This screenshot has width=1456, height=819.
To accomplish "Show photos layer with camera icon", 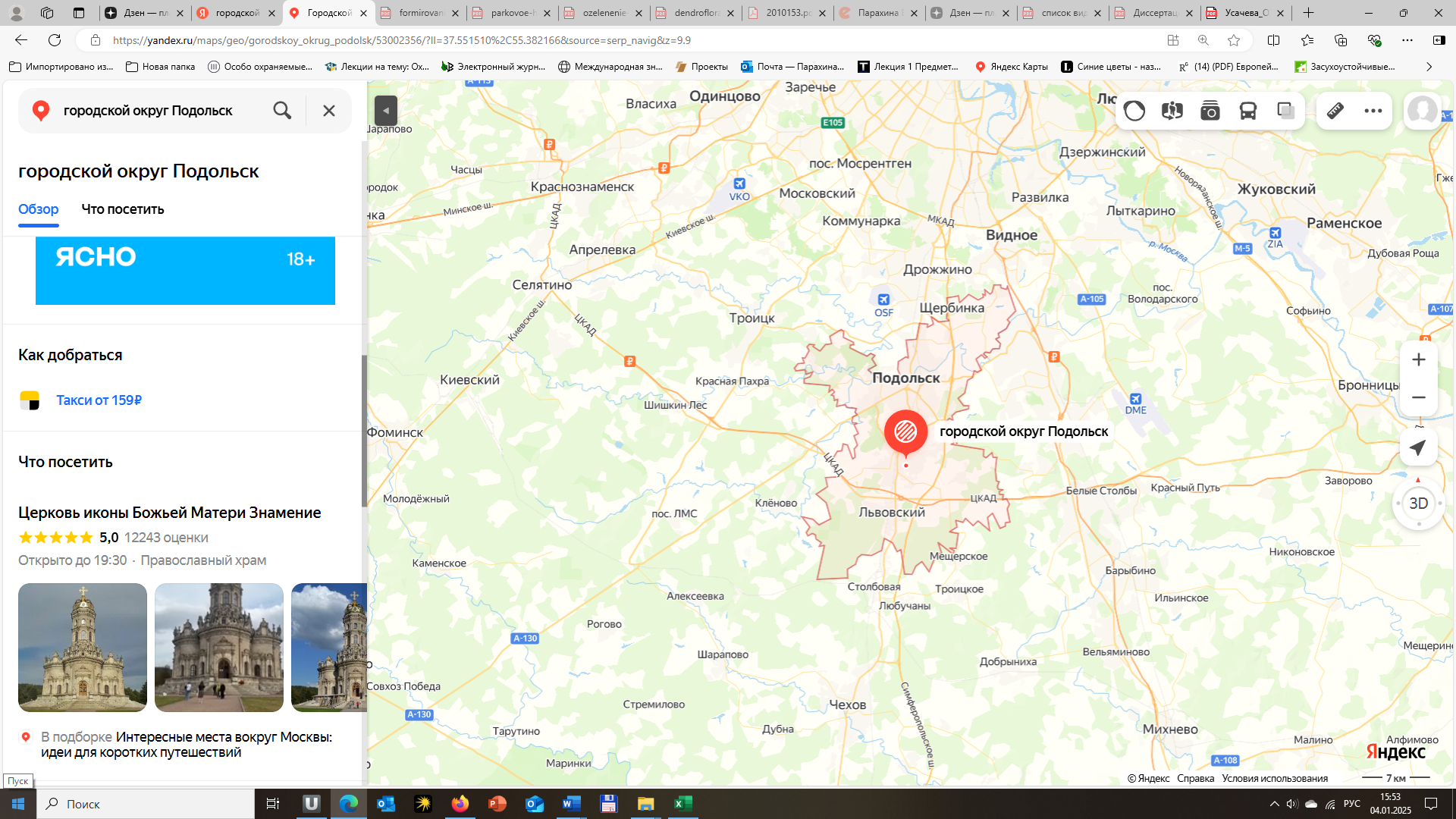I will tap(1210, 111).
